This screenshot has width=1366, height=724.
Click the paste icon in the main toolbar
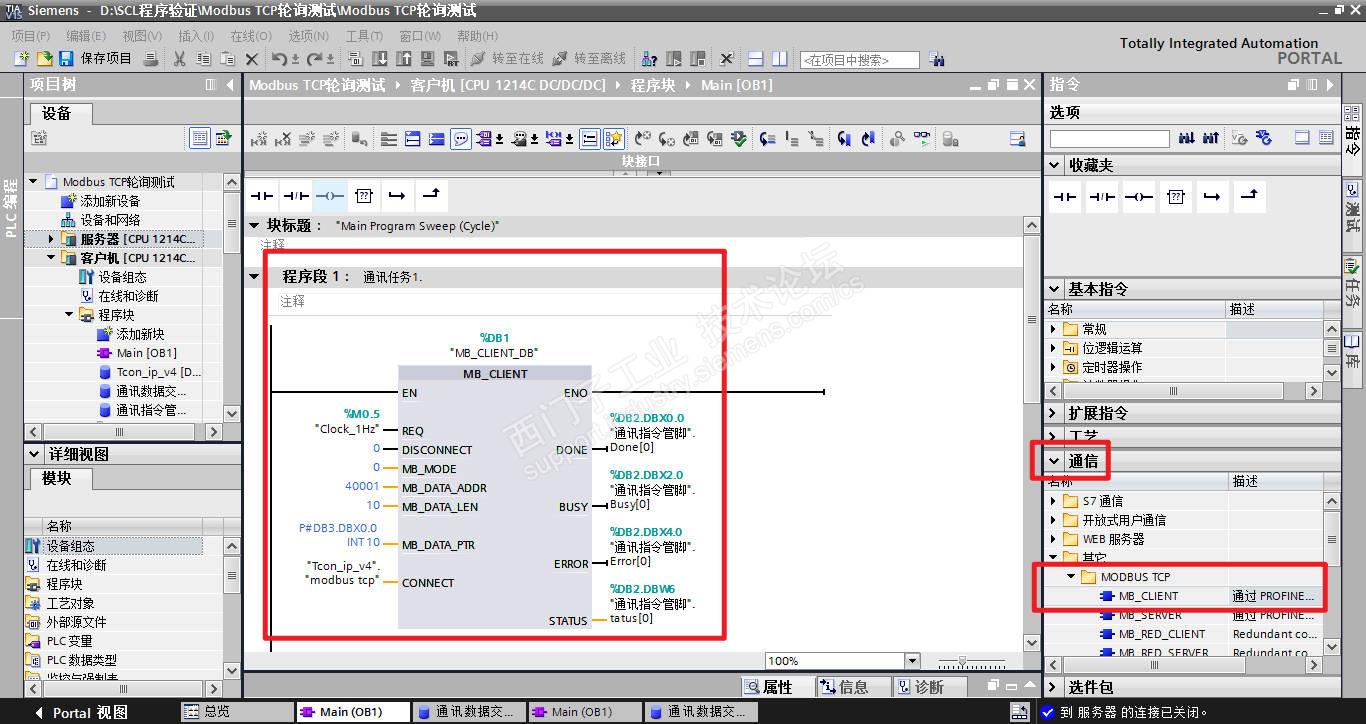[x=227, y=59]
